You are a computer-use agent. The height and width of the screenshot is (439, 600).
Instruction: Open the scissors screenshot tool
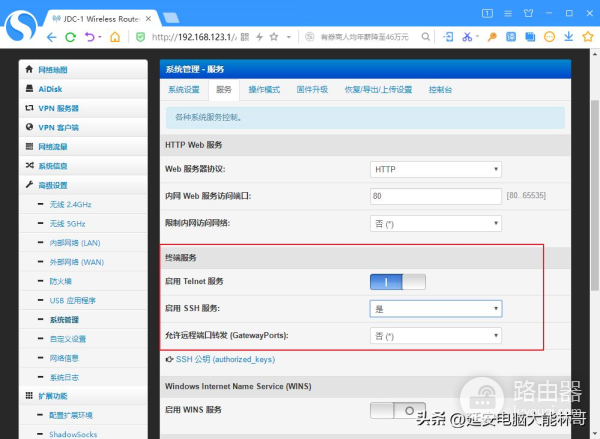[x=466, y=37]
